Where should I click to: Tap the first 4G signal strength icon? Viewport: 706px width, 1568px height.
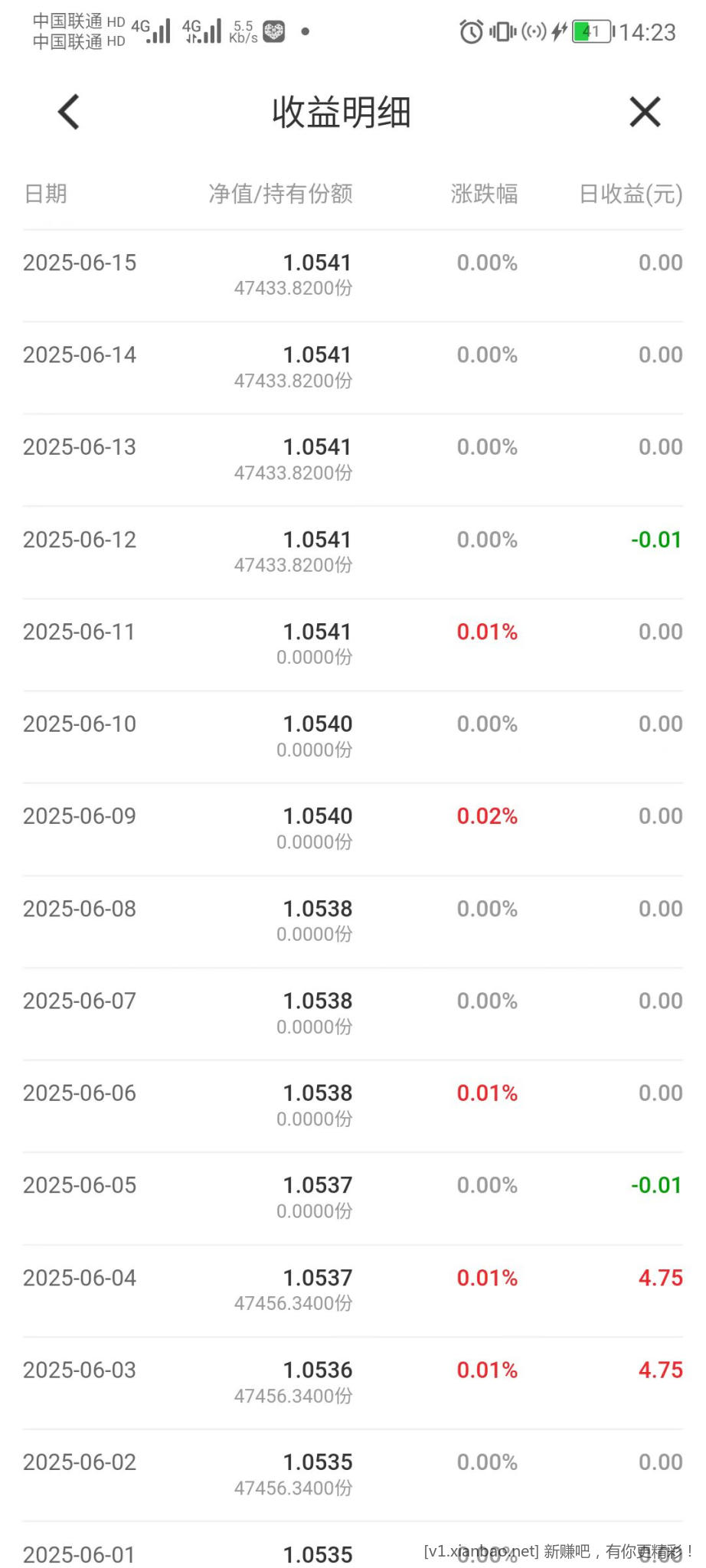click(x=152, y=31)
